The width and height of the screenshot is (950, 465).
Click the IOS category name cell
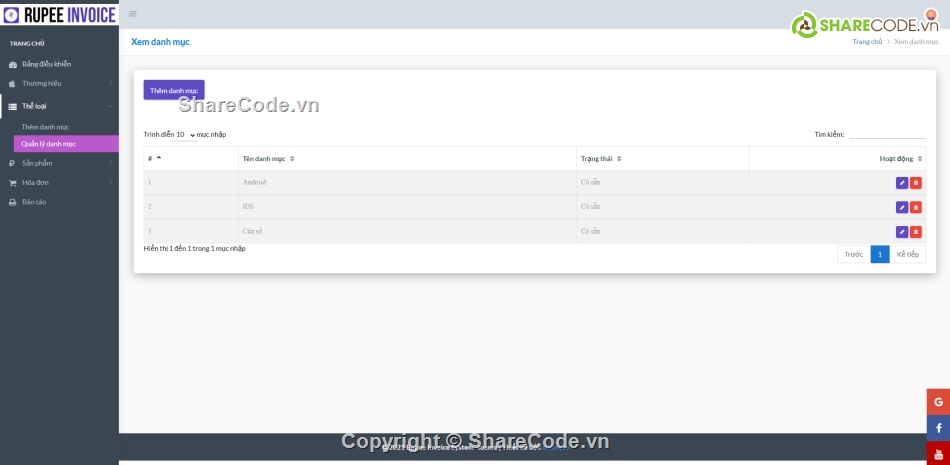coord(407,207)
